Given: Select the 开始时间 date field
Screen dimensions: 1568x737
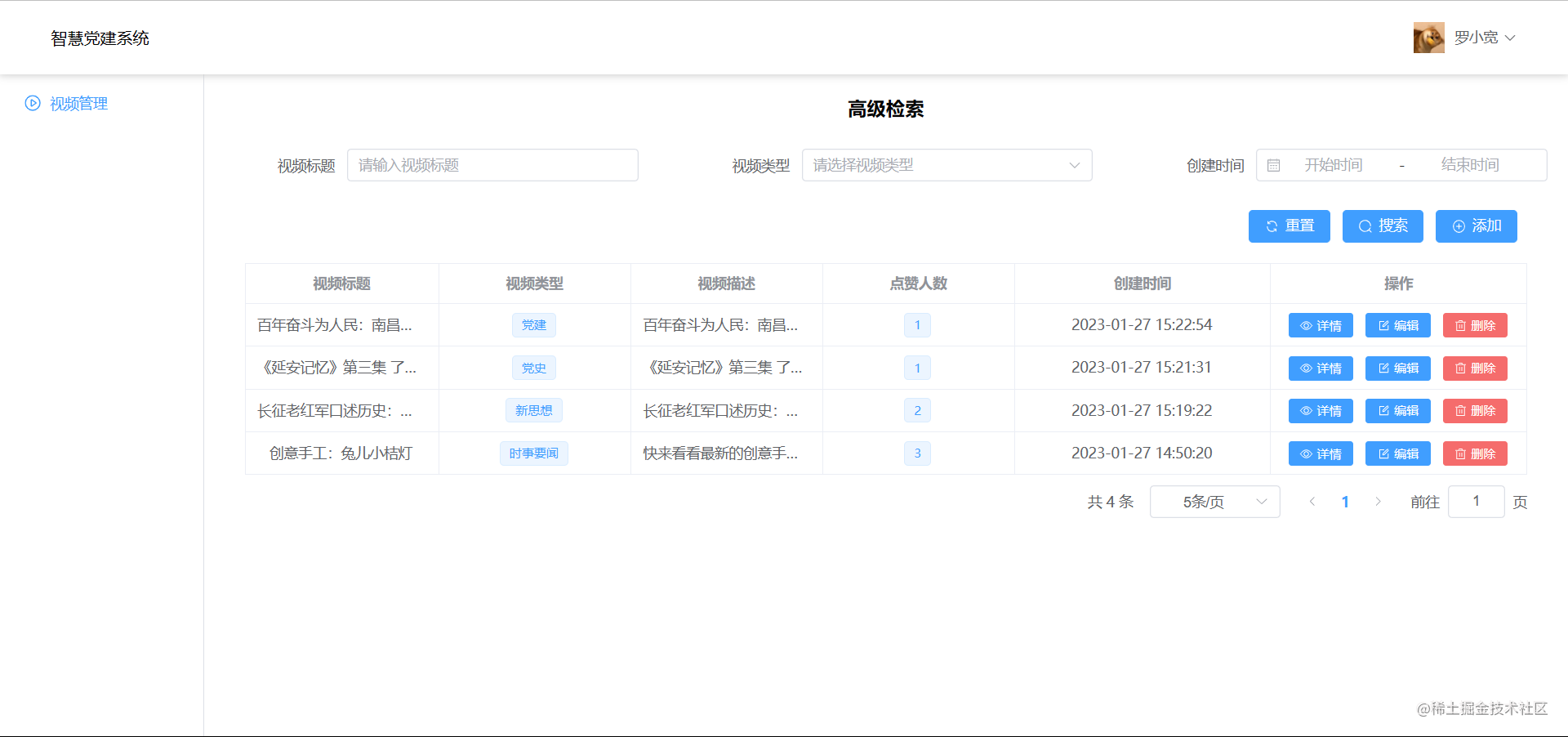Looking at the screenshot, I should point(1334,165).
